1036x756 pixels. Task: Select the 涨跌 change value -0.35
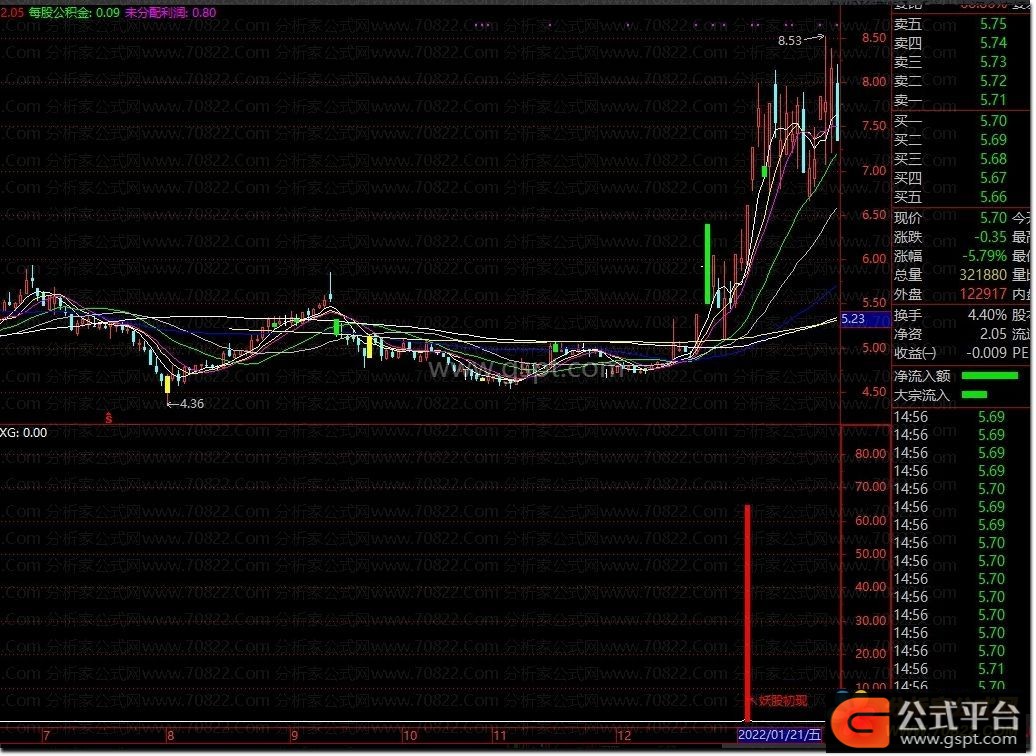click(x=990, y=237)
